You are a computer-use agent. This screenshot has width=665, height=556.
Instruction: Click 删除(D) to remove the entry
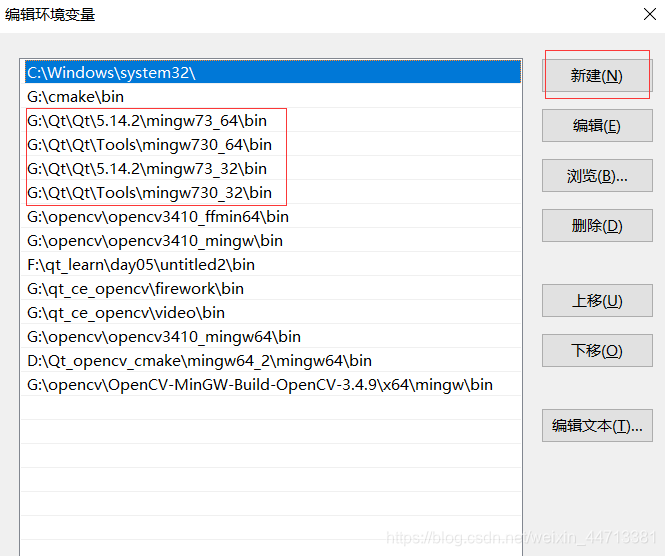[x=597, y=226]
